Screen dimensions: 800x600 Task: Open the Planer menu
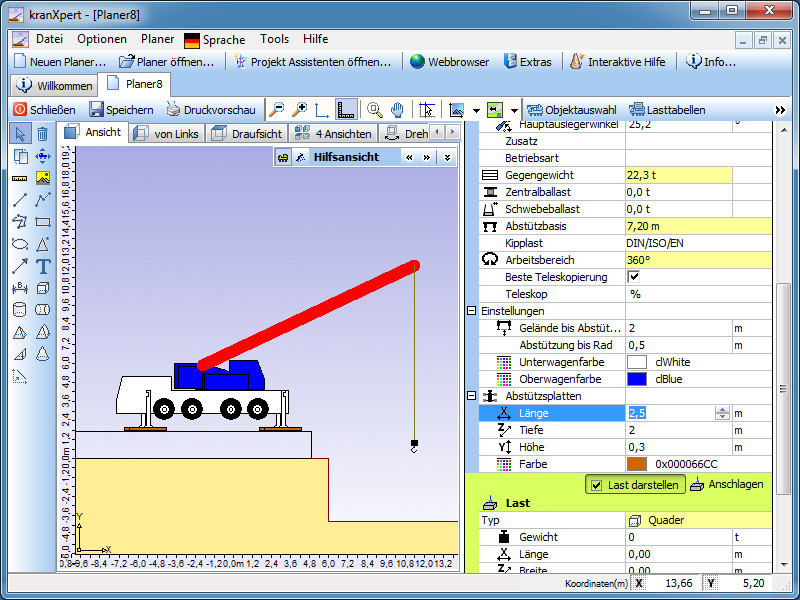click(x=157, y=39)
